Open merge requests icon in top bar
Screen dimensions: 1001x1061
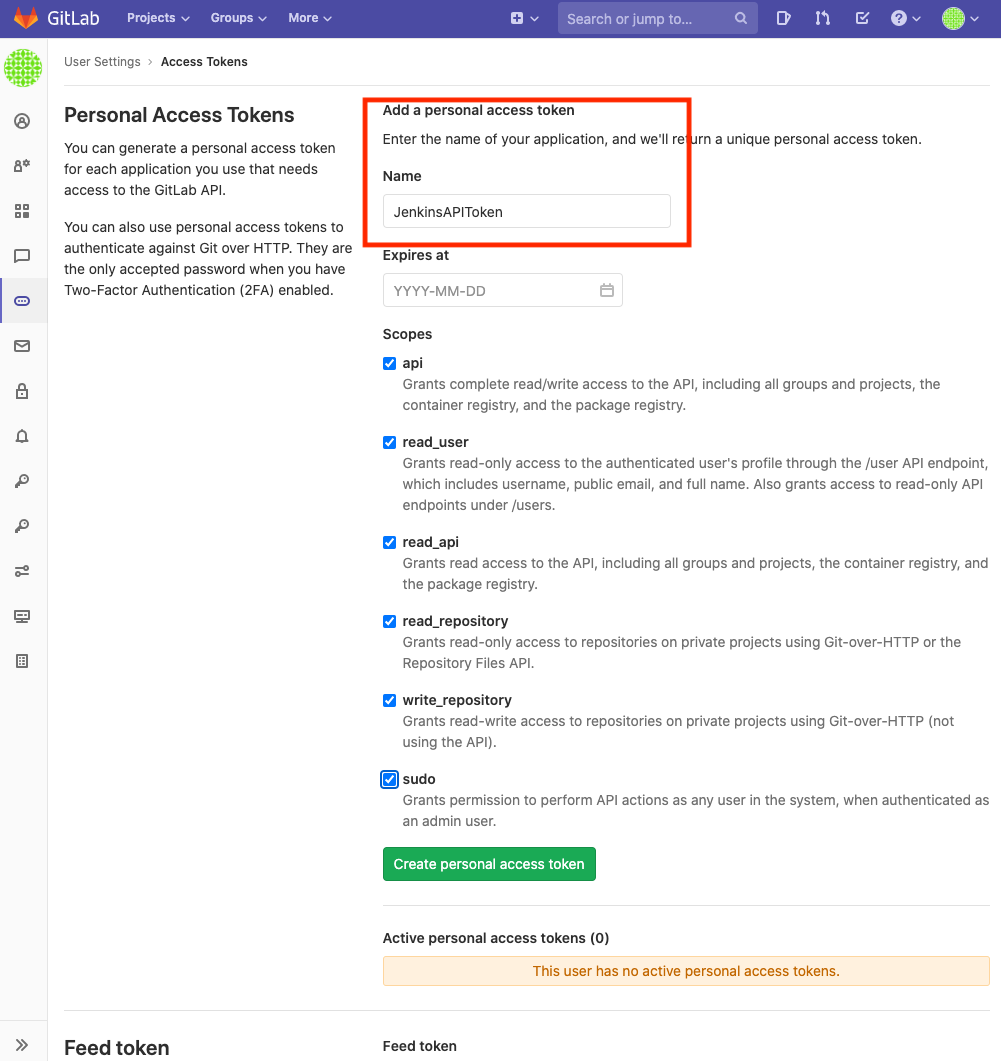822,18
